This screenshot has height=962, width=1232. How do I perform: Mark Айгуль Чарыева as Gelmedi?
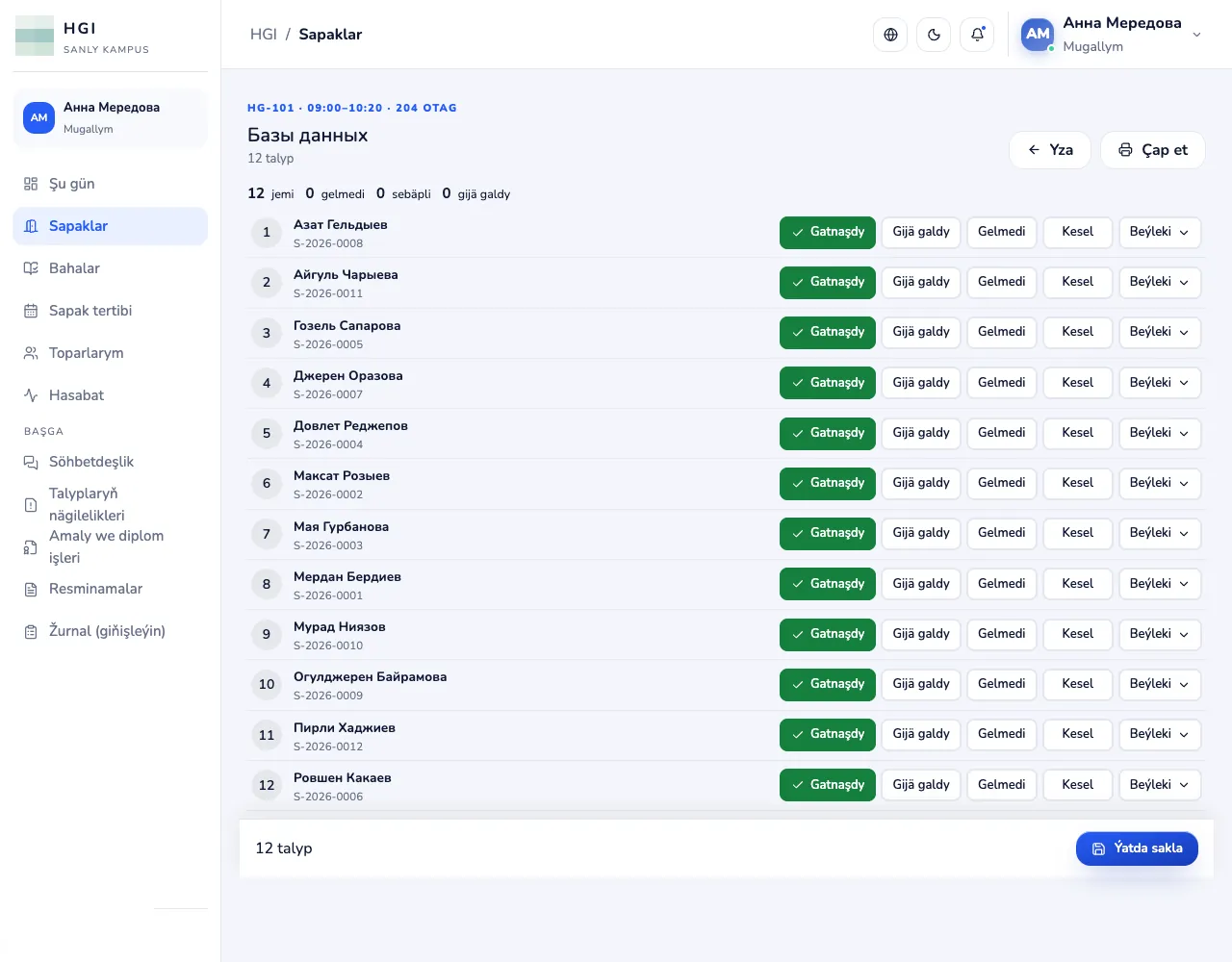pyautogui.click(x=1001, y=282)
